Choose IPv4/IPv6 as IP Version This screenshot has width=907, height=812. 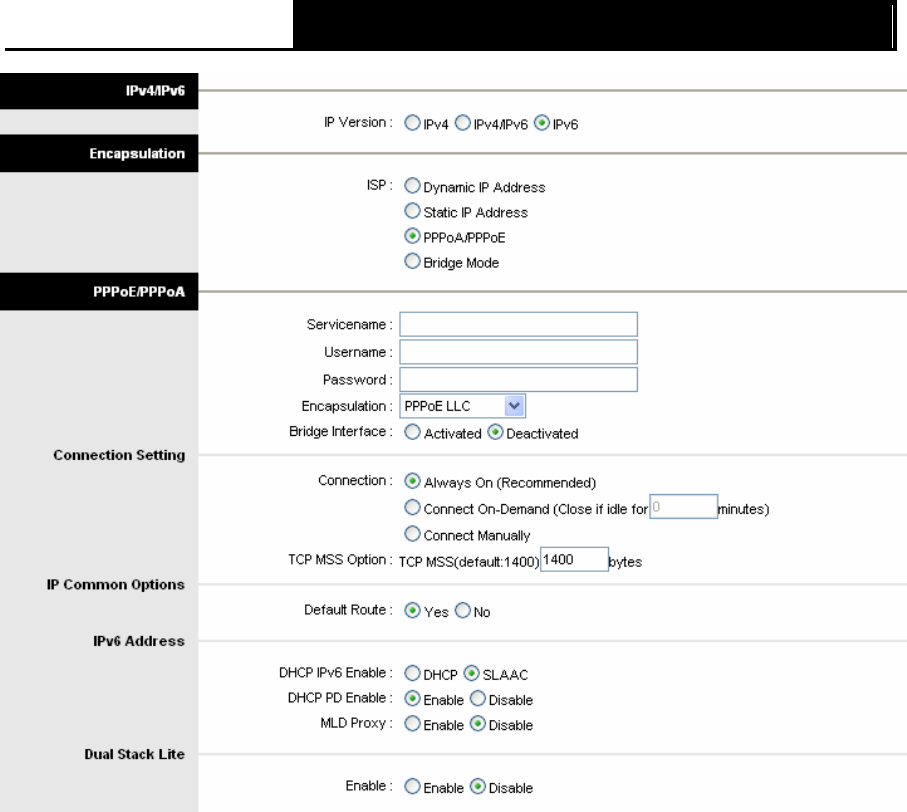pos(462,123)
